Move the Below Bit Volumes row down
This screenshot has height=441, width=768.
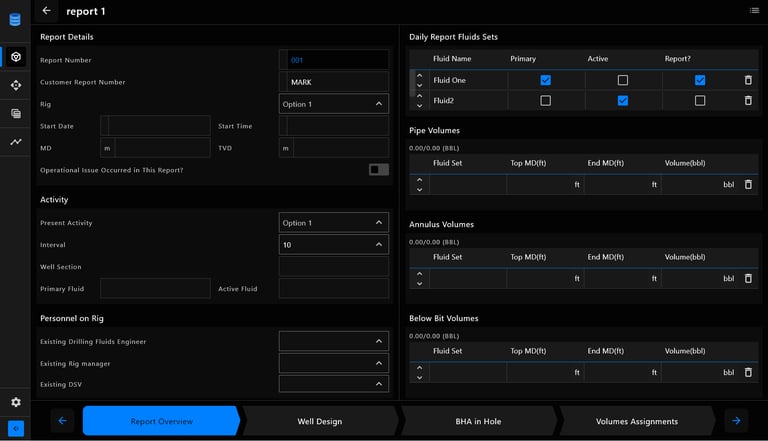pyautogui.click(x=419, y=377)
